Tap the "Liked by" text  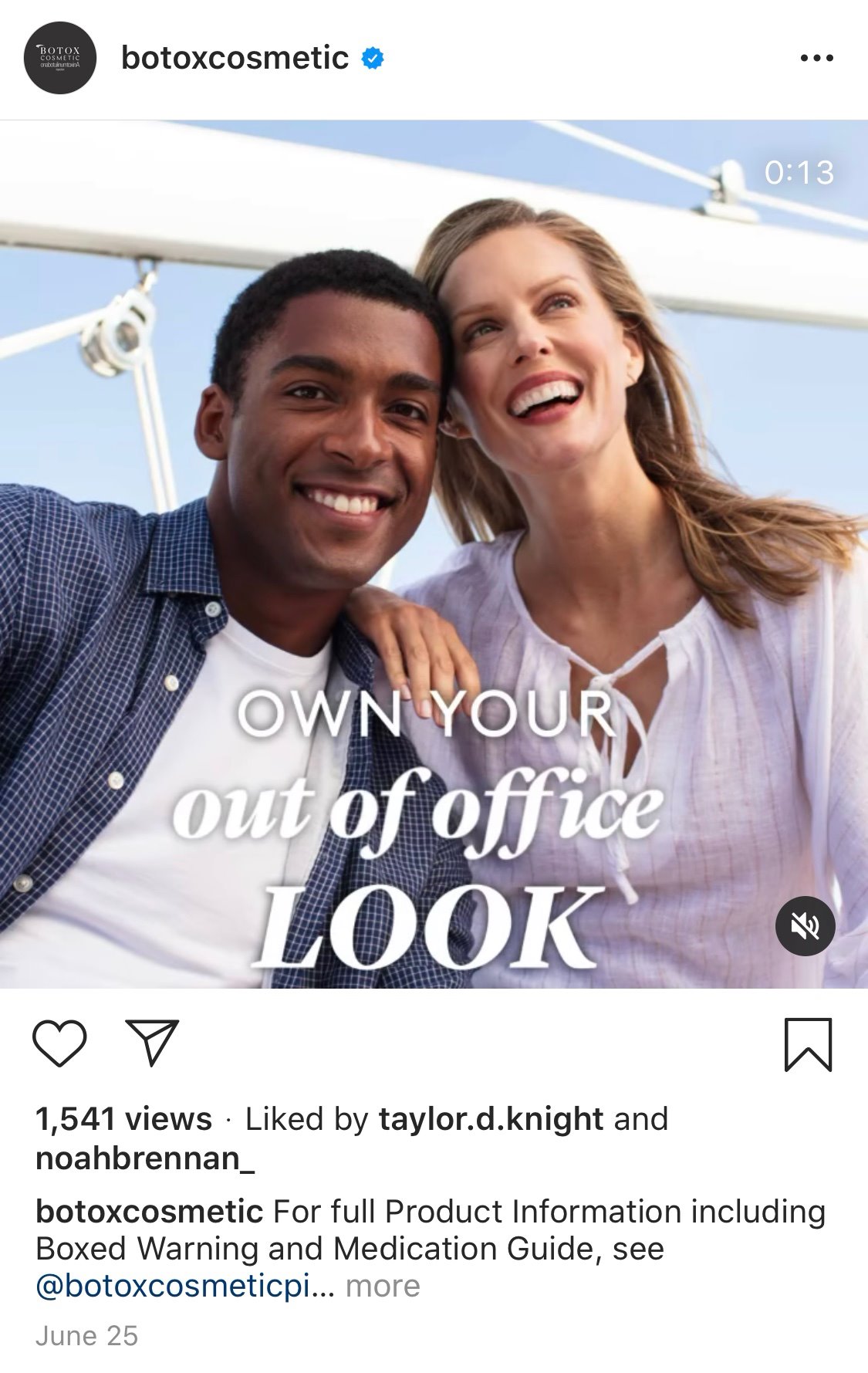coord(307,1119)
